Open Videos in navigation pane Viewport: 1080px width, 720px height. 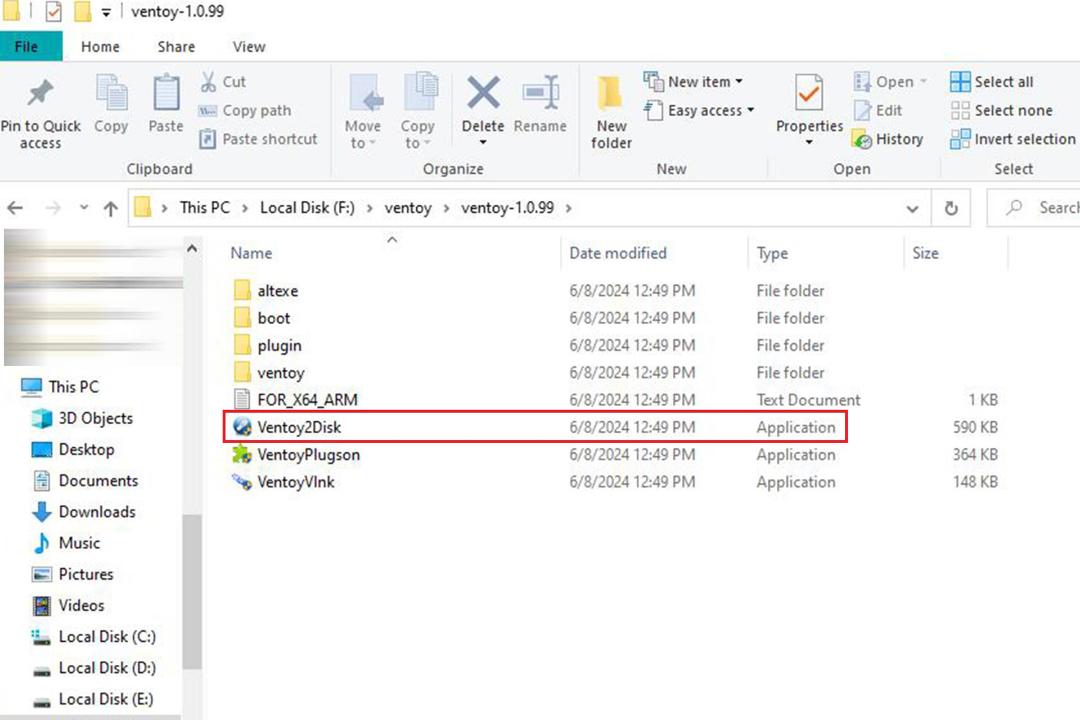coord(81,605)
